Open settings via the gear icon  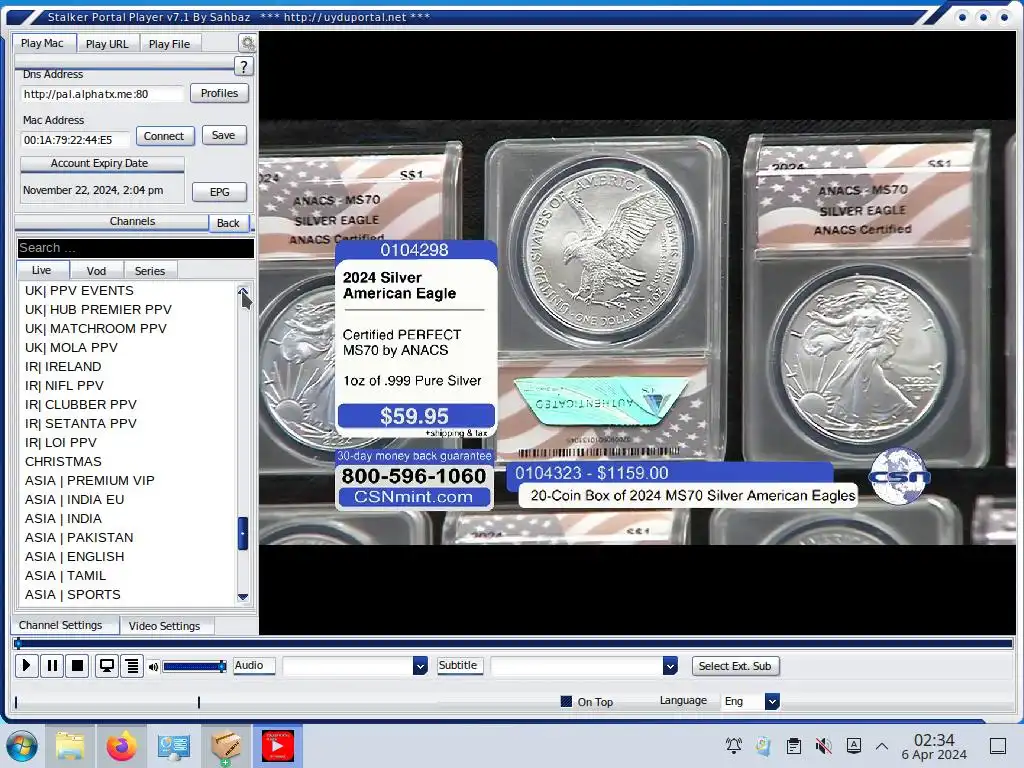[x=248, y=43]
